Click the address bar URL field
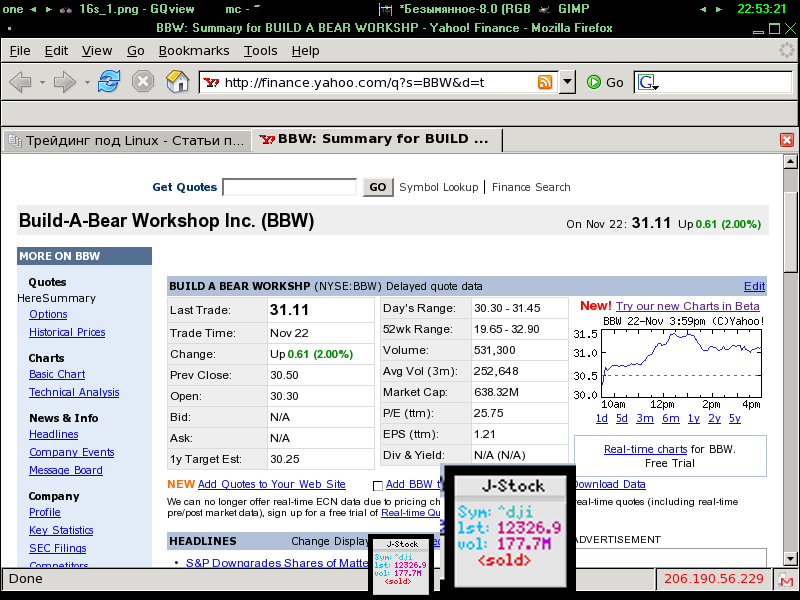 [x=380, y=82]
